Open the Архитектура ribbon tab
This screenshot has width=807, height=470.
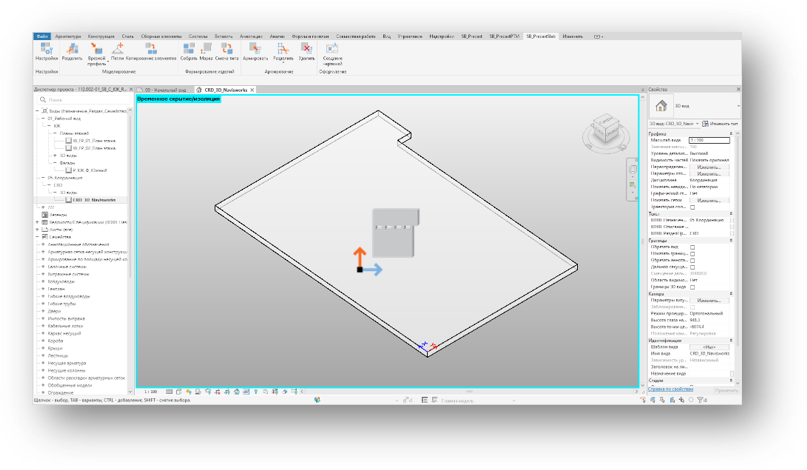[68, 36]
